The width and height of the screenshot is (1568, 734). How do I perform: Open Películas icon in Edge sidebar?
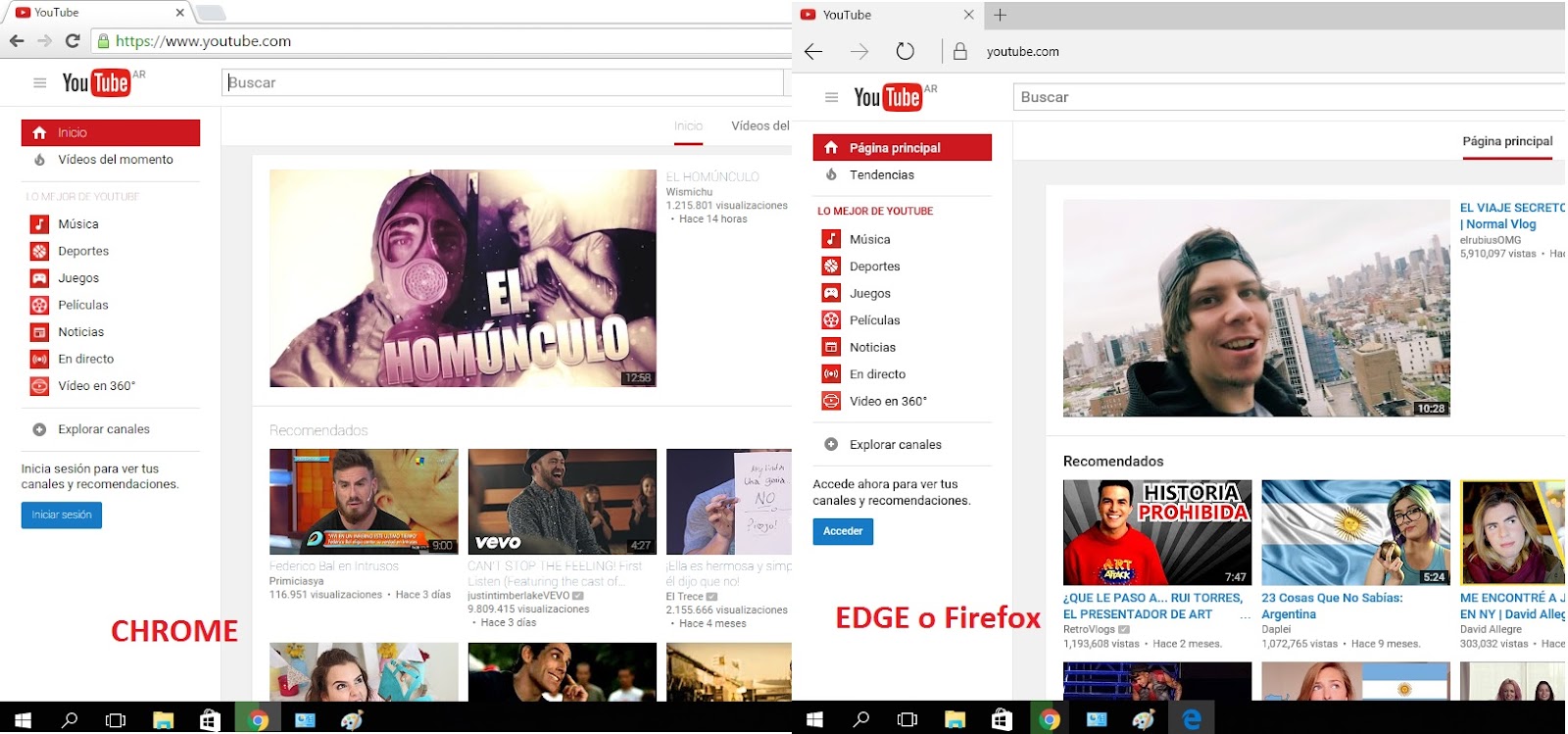click(831, 319)
